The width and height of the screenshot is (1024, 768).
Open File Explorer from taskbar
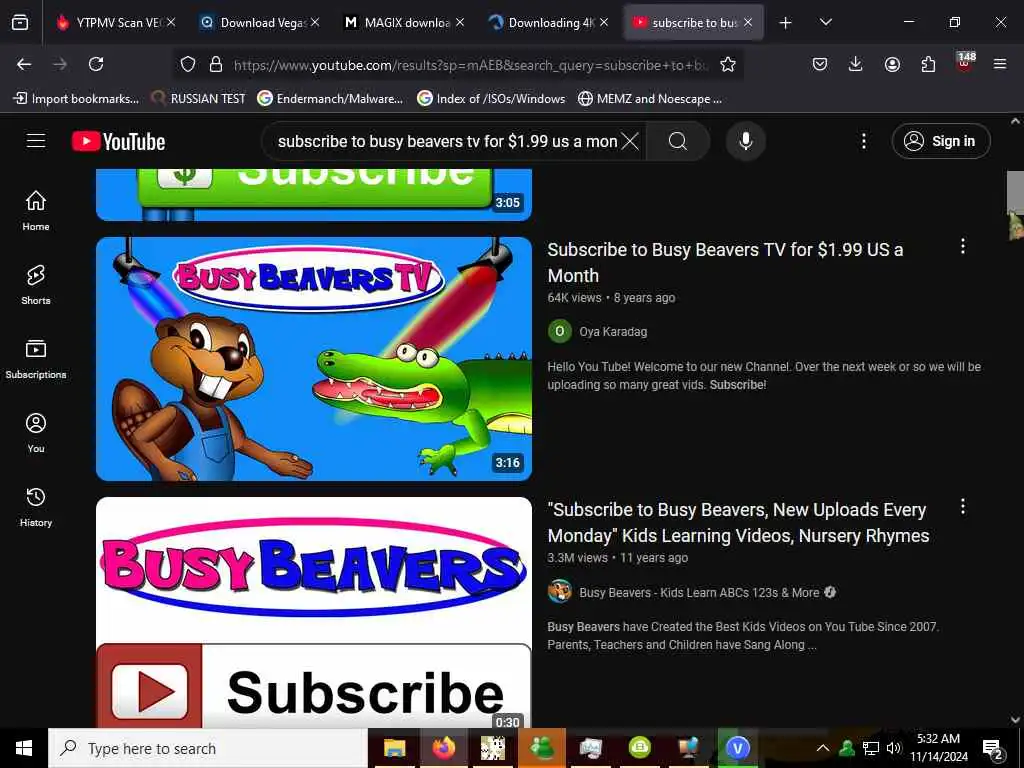[394, 748]
